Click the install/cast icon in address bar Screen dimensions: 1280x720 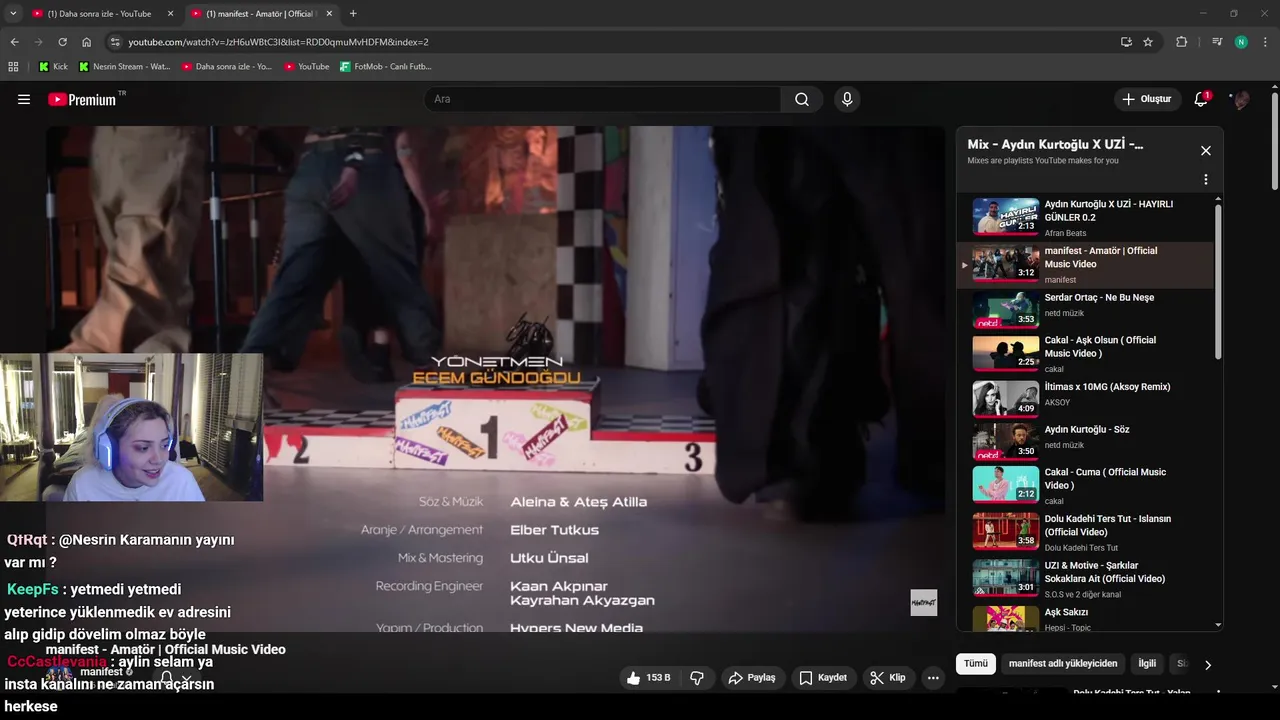point(1126,42)
